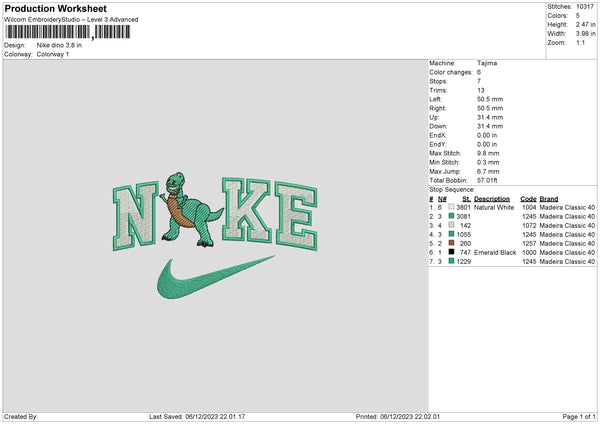Click the Height value 2.47 in

pos(585,24)
